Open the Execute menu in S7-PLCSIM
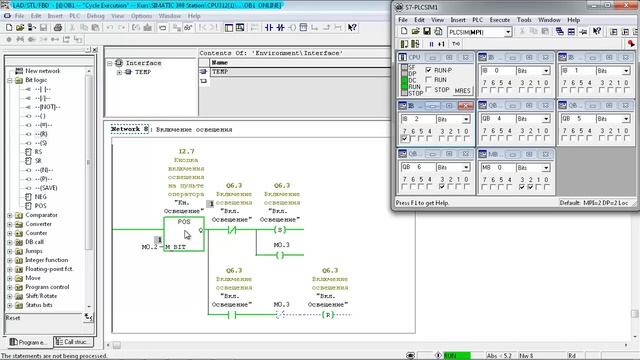 pos(500,20)
